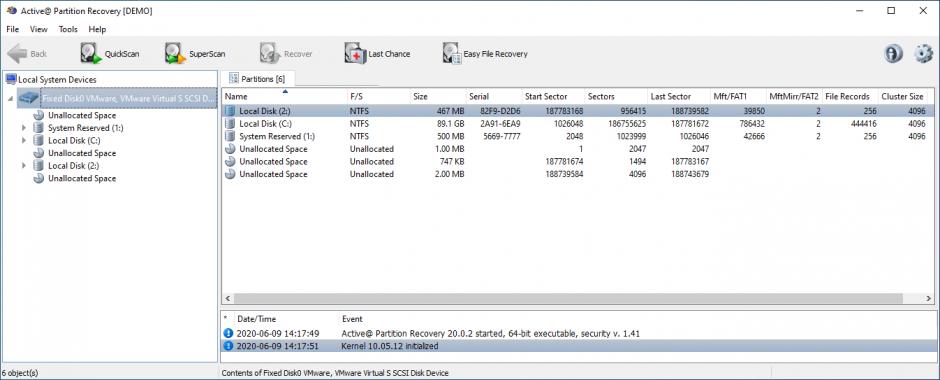Image resolution: width=940 pixels, height=380 pixels.
Task: Sort by Mft/FAT1 column header
Action: click(x=738, y=96)
